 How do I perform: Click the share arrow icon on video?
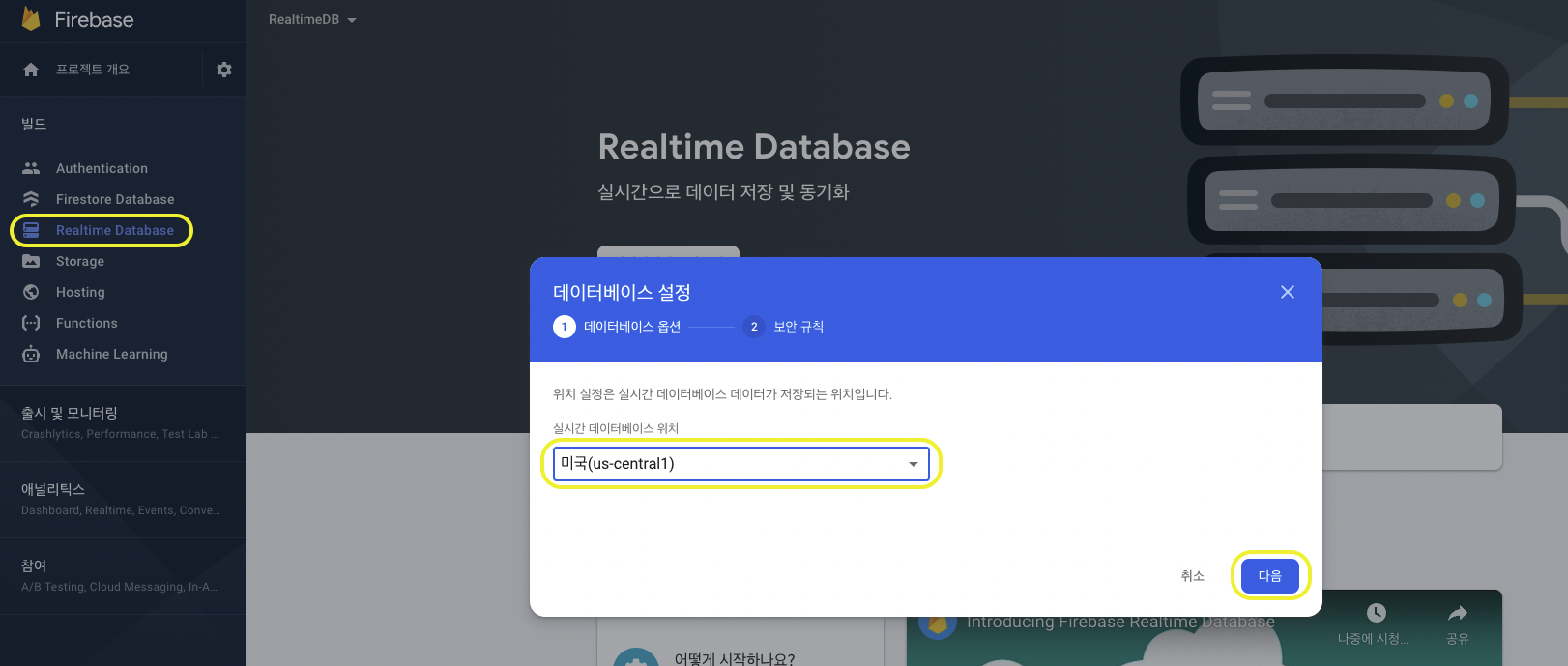click(1458, 613)
